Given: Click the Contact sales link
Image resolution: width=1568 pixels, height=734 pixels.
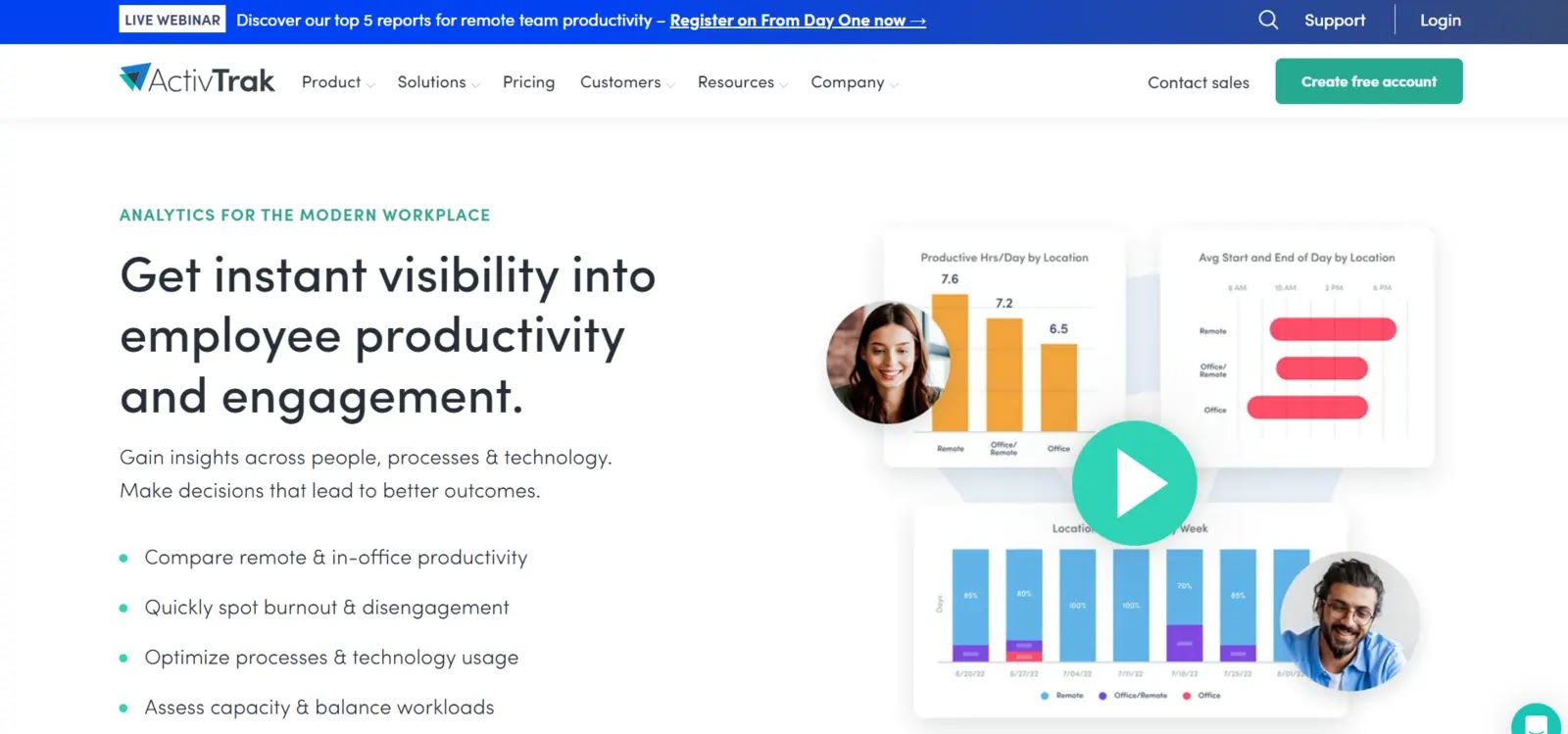Looking at the screenshot, I should (x=1199, y=82).
